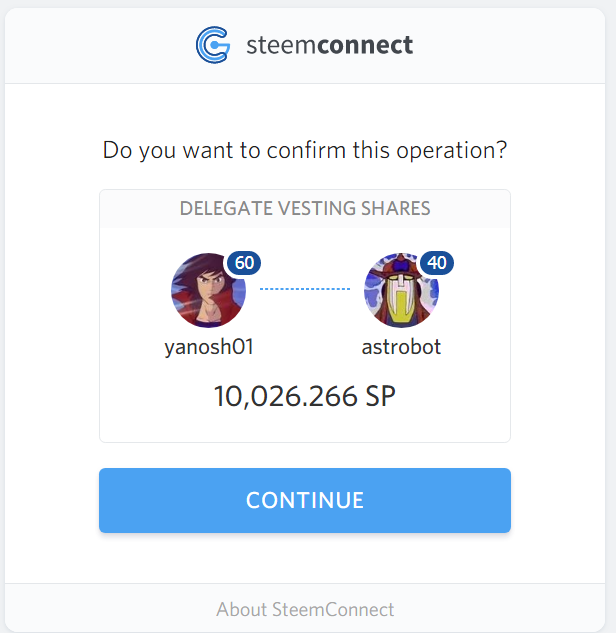Click the reputation badge showing 60
The image size is (616, 633).
click(244, 263)
